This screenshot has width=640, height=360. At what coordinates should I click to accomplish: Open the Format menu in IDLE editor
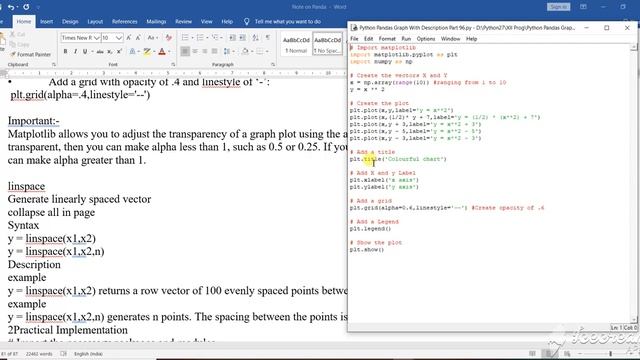(x=387, y=39)
